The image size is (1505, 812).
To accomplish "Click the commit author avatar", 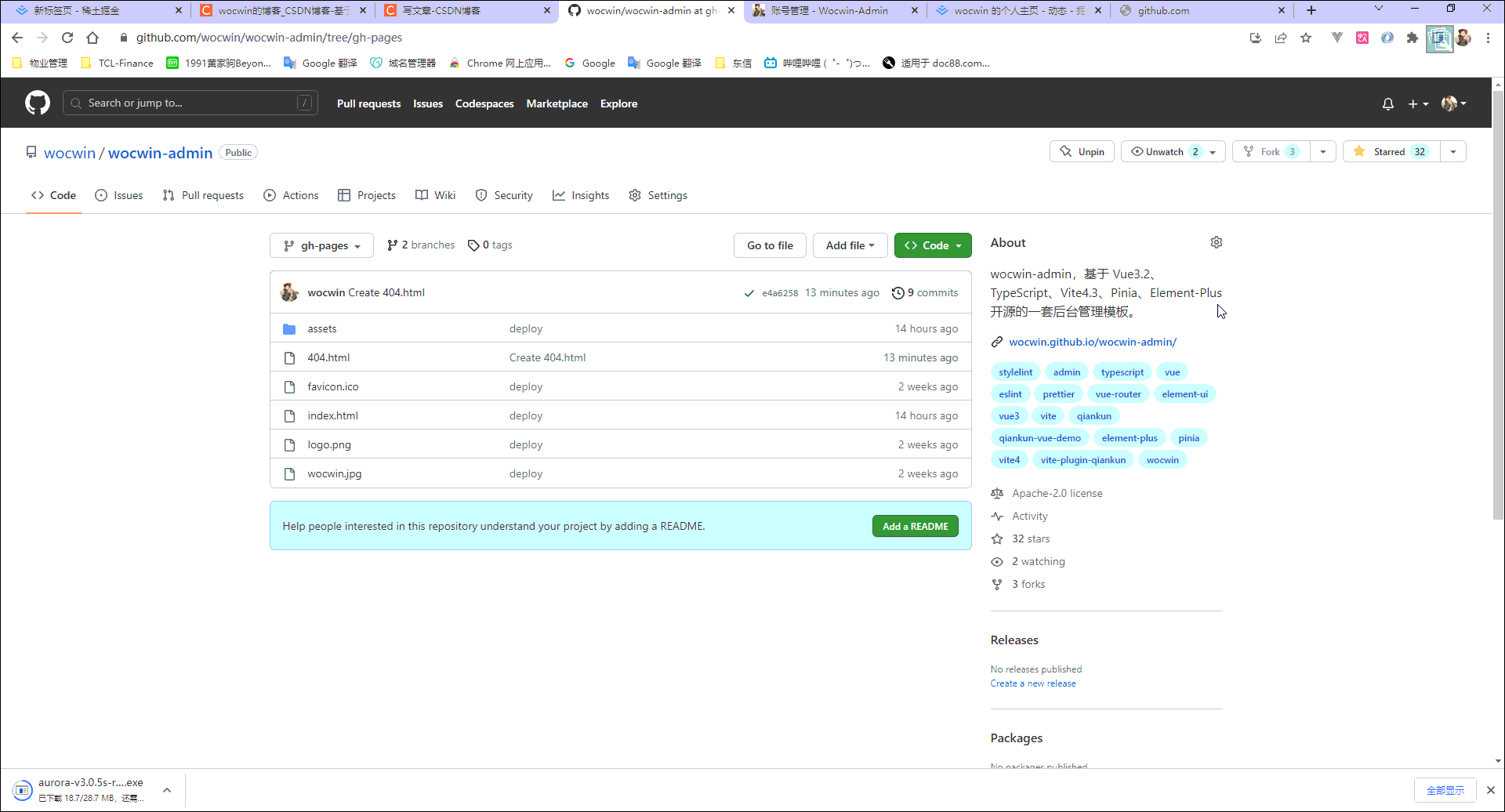I will click(x=289, y=292).
